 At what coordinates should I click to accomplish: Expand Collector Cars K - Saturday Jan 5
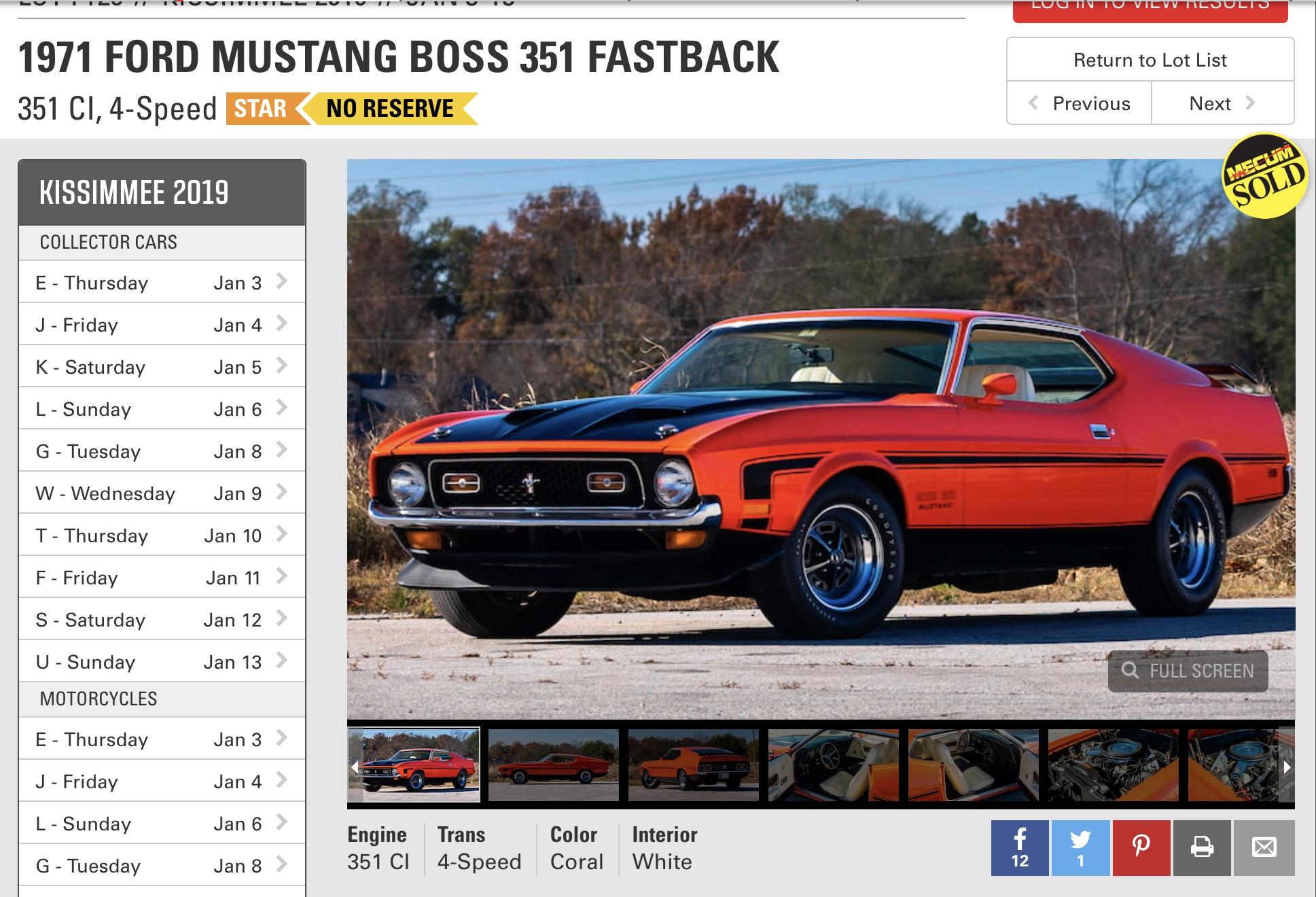pyautogui.click(x=162, y=367)
